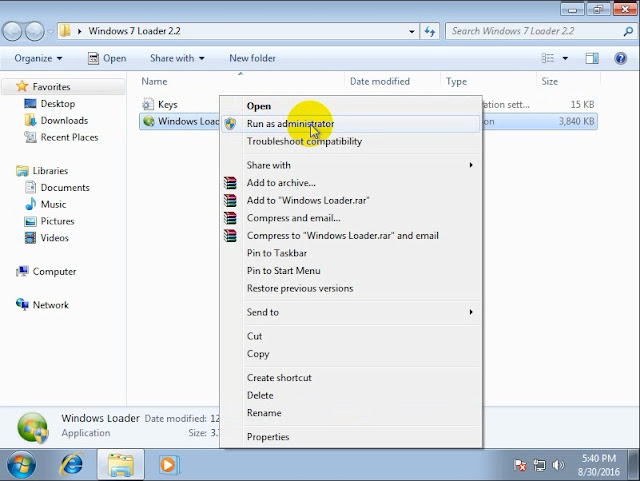Screen dimensions: 640x481
Task: Sort by the Name column header
Action: [x=240, y=81]
